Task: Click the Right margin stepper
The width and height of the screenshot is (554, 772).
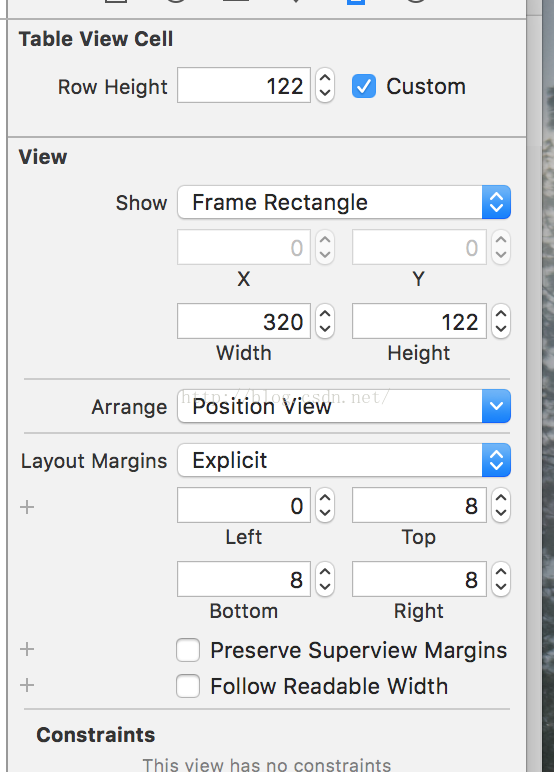Action: coord(501,579)
